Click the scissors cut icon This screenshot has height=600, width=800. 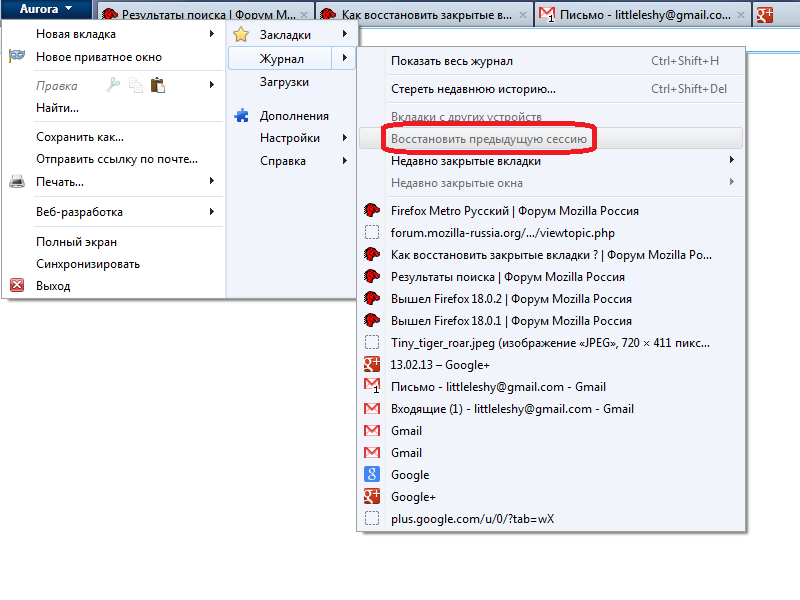pos(113,85)
